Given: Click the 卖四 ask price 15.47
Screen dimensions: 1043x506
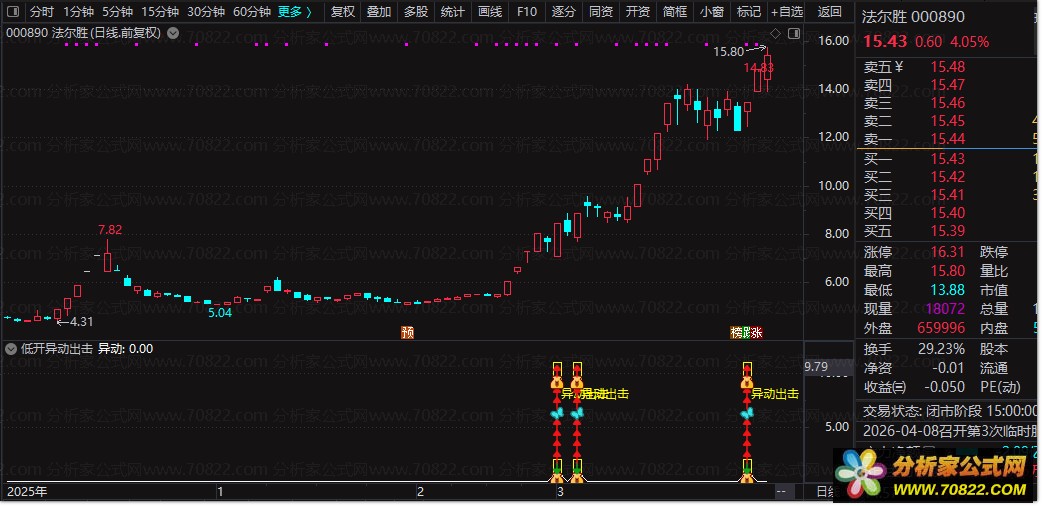Looking at the screenshot, I should pyautogui.click(x=948, y=84).
